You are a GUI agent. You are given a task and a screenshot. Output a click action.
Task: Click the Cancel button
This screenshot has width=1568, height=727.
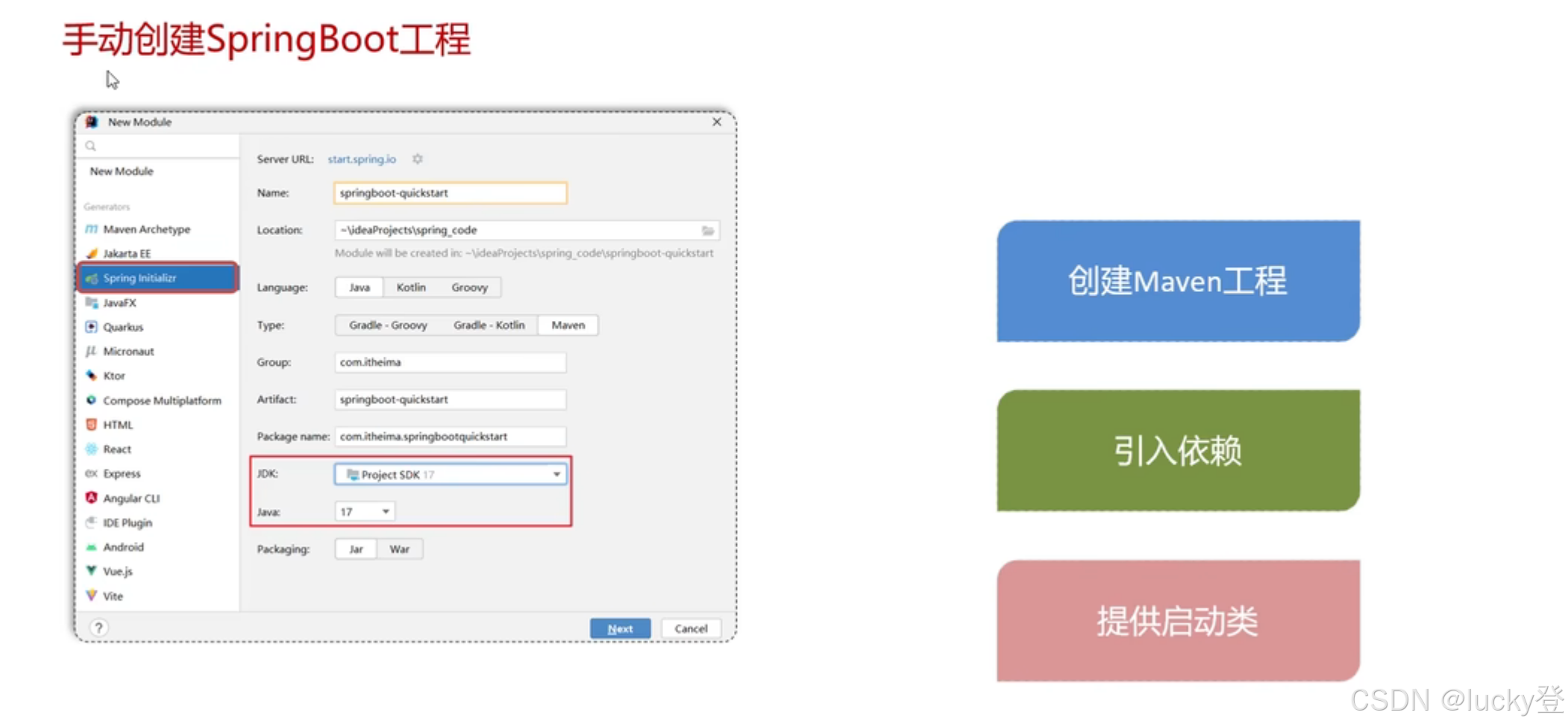(x=691, y=628)
